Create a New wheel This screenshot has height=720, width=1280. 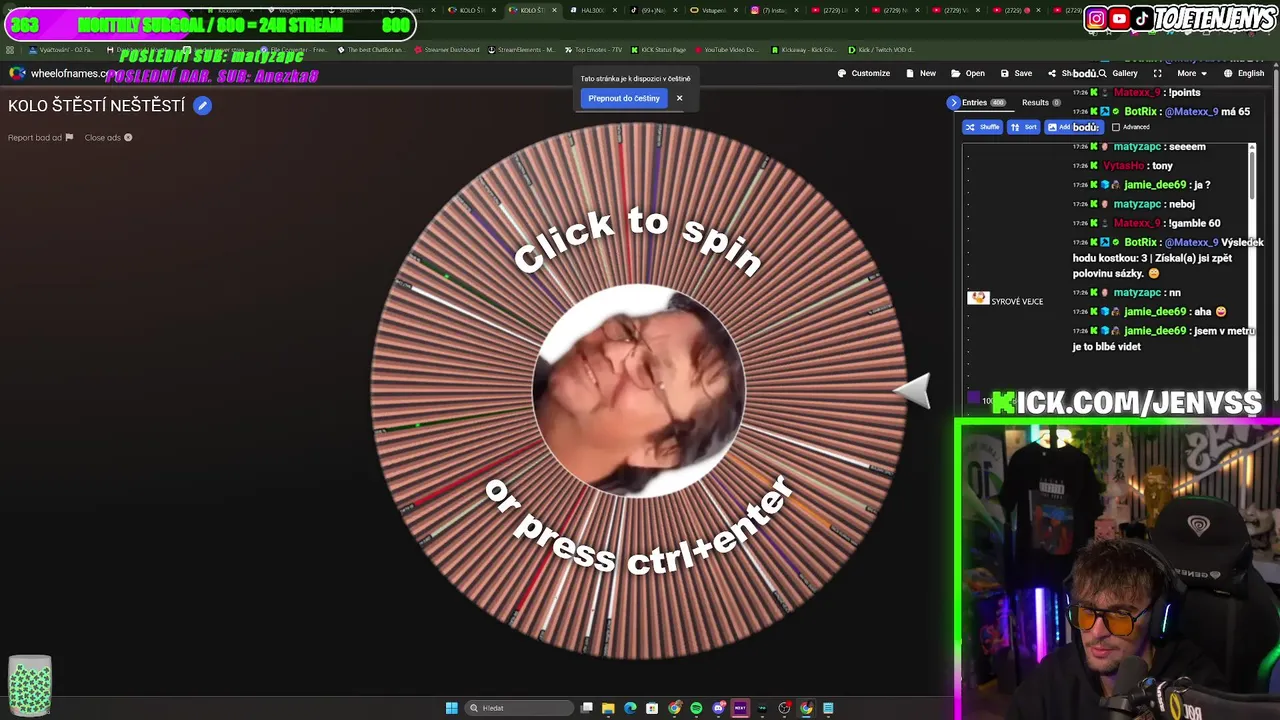[920, 73]
